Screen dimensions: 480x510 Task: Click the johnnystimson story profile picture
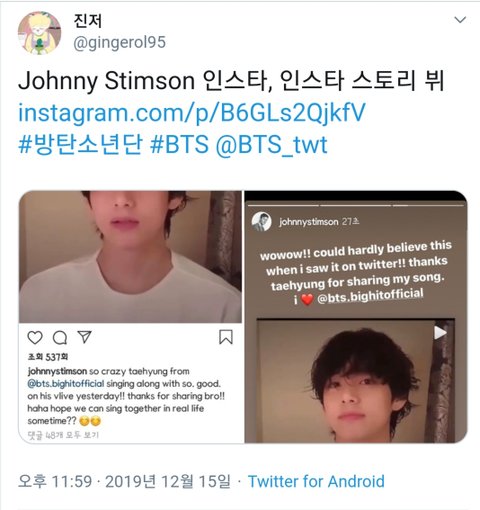[261, 222]
